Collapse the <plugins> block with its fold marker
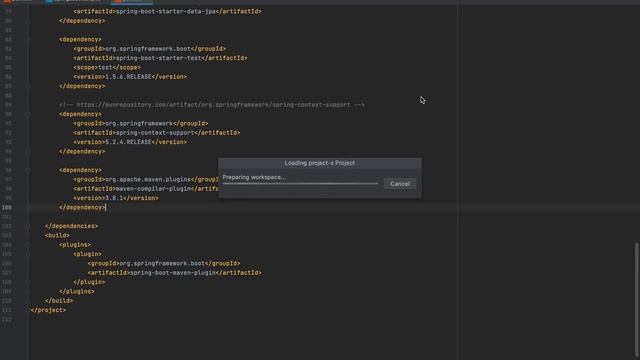Screen dimensions: 640x360 pos(28,245)
